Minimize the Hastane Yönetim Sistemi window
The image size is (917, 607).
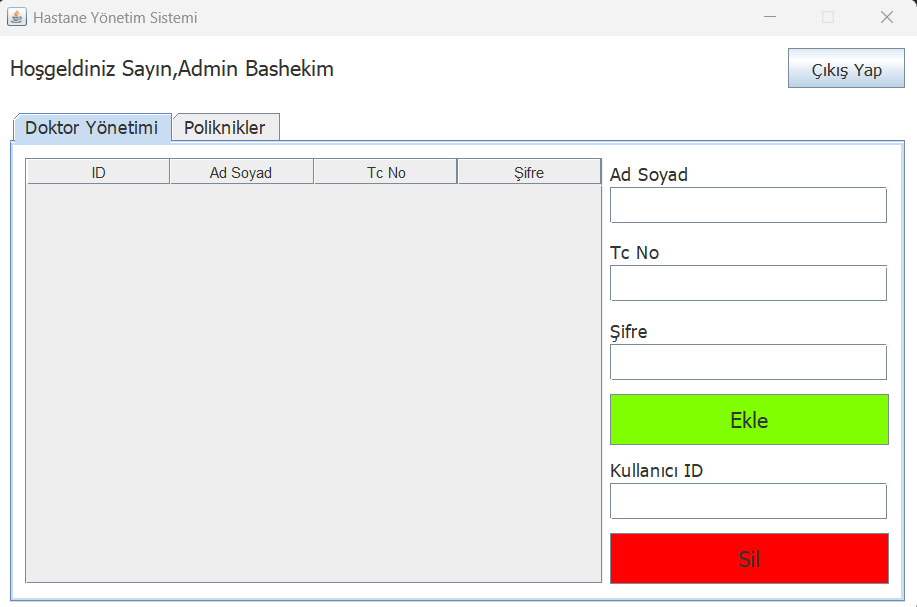coord(770,17)
